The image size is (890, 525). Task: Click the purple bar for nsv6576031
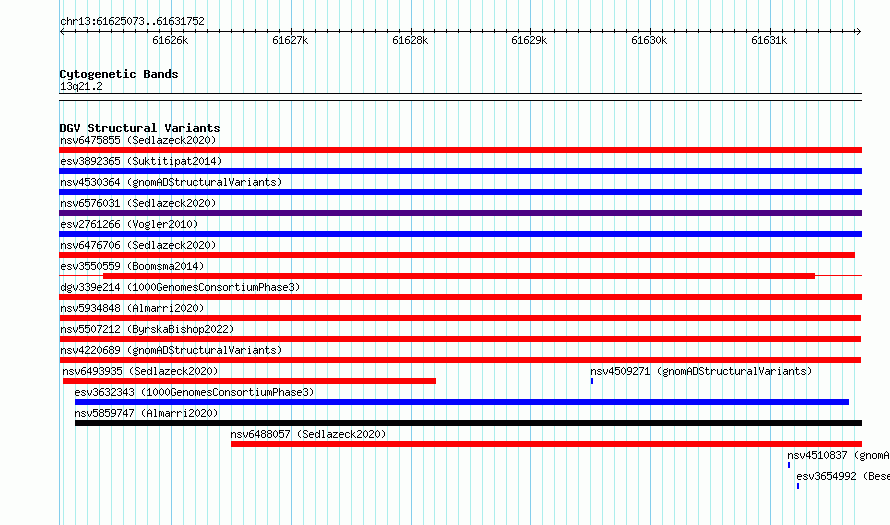click(460, 213)
